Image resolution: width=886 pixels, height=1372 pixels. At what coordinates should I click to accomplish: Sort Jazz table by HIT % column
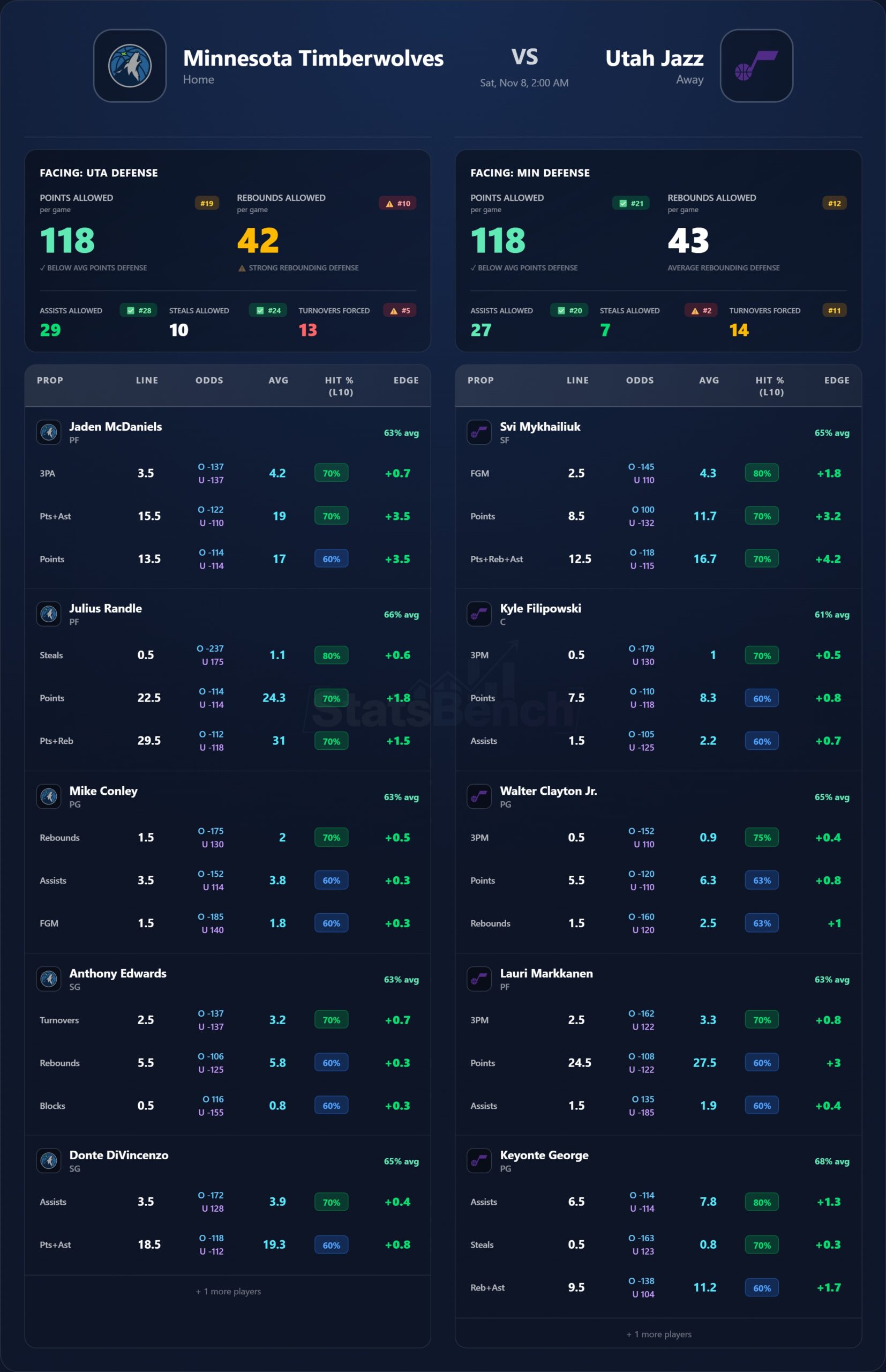(770, 385)
